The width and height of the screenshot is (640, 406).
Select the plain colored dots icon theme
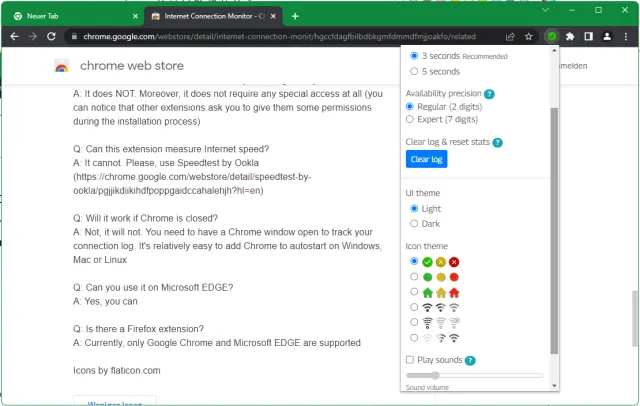[414, 277]
